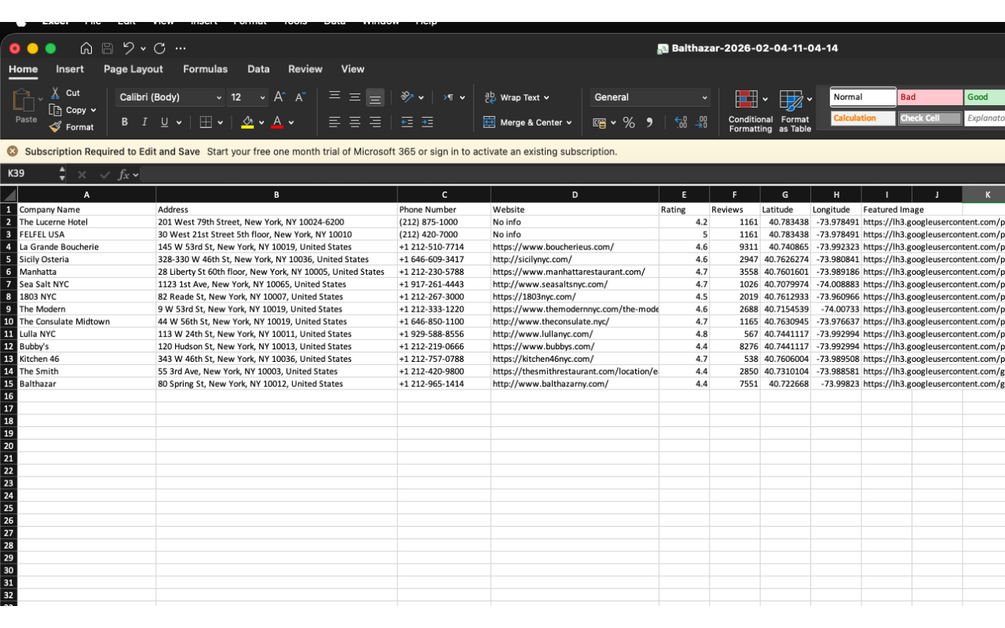Viewport: 1005px width, 628px height.
Task: Apply the Calculation cell style
Action: click(x=863, y=119)
